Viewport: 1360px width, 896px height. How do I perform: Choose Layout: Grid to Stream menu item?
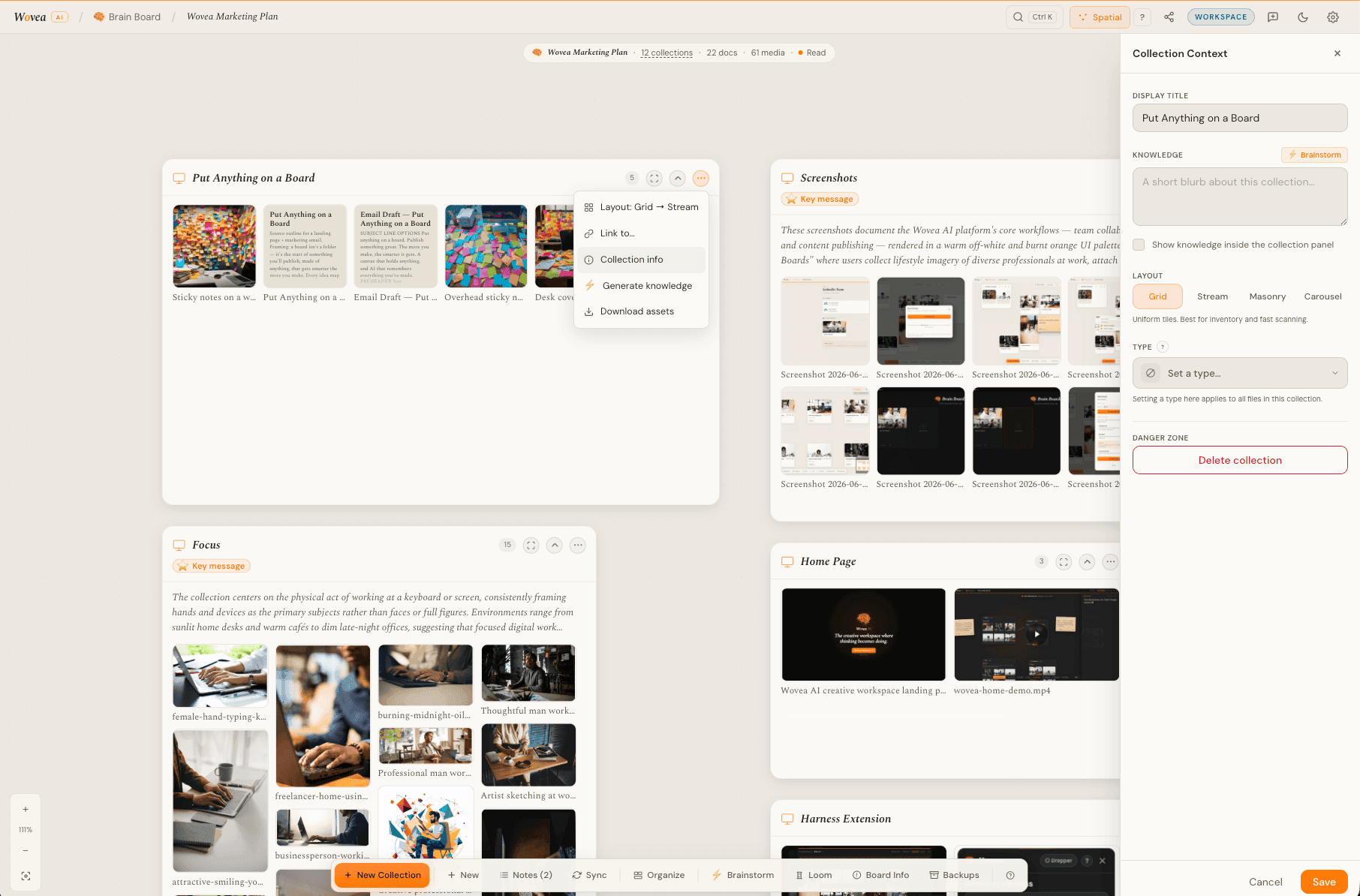pos(641,207)
